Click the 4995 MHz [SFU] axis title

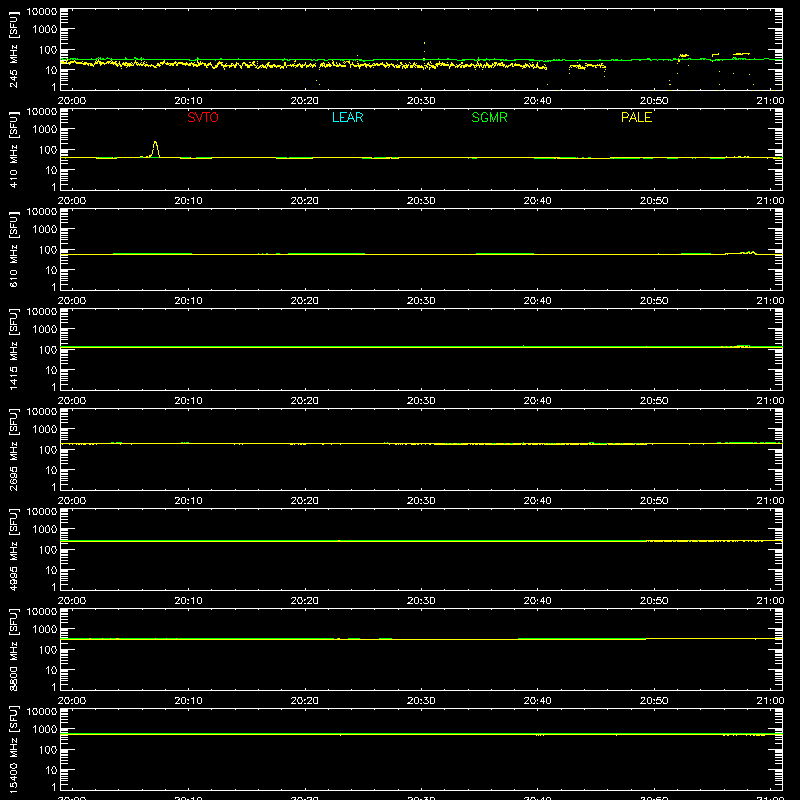pos(13,549)
